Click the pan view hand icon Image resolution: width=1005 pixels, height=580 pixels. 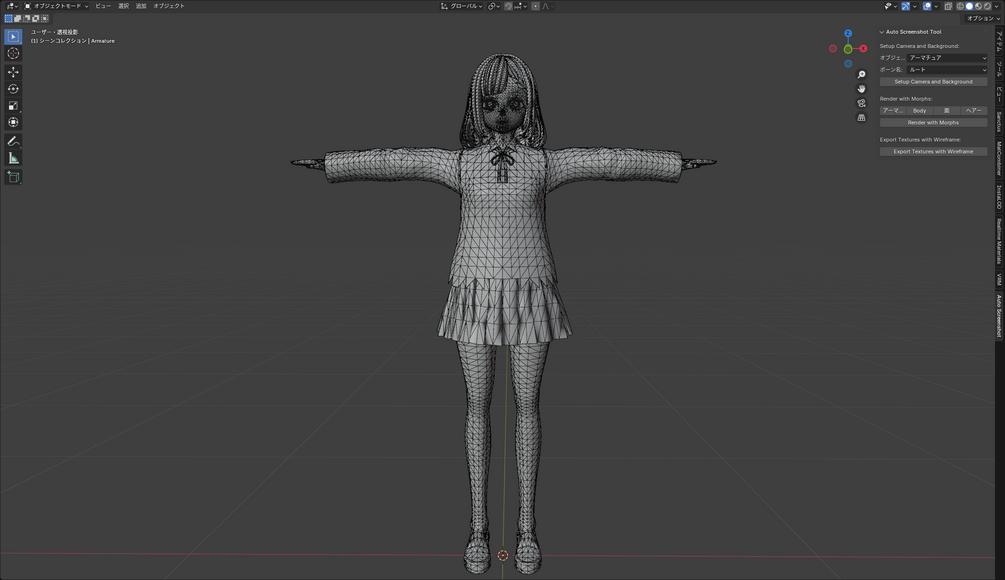click(x=861, y=88)
